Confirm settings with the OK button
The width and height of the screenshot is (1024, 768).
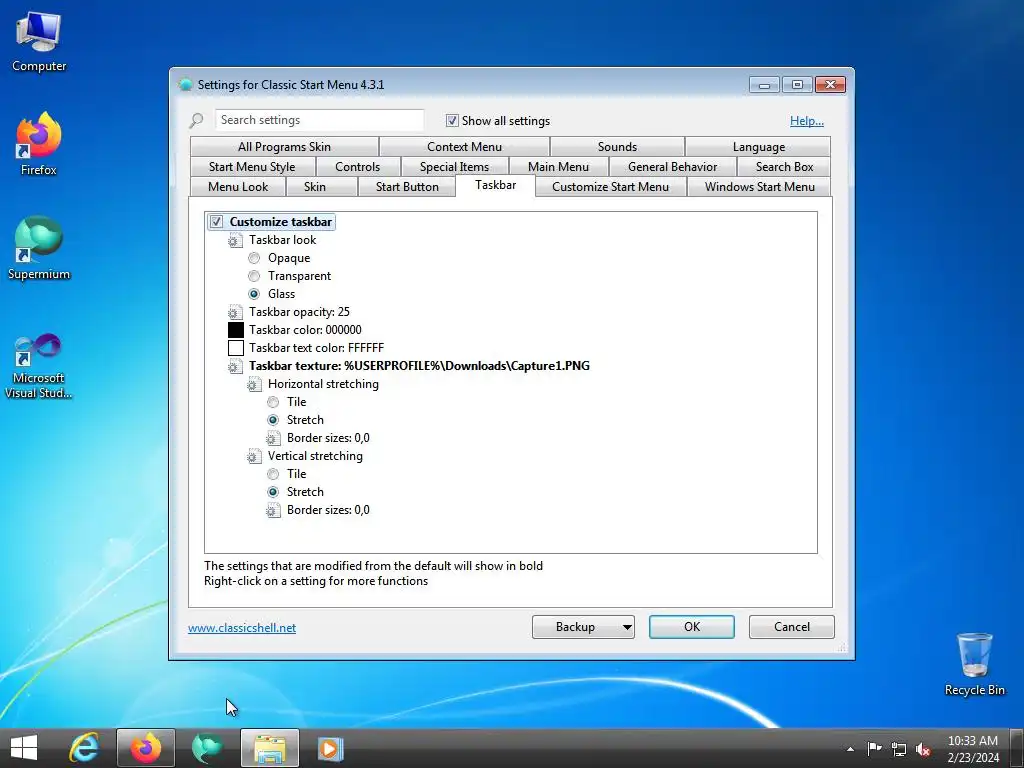(x=692, y=627)
